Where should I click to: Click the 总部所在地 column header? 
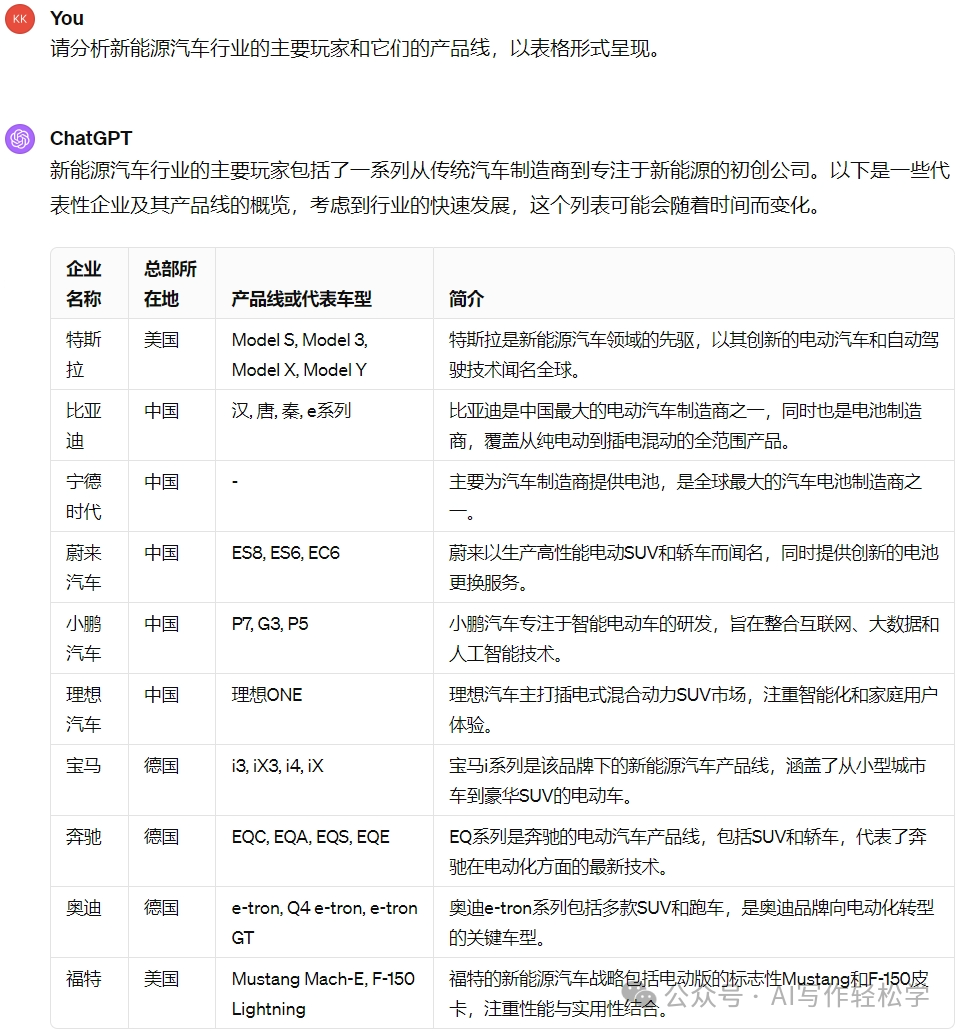(x=170, y=284)
